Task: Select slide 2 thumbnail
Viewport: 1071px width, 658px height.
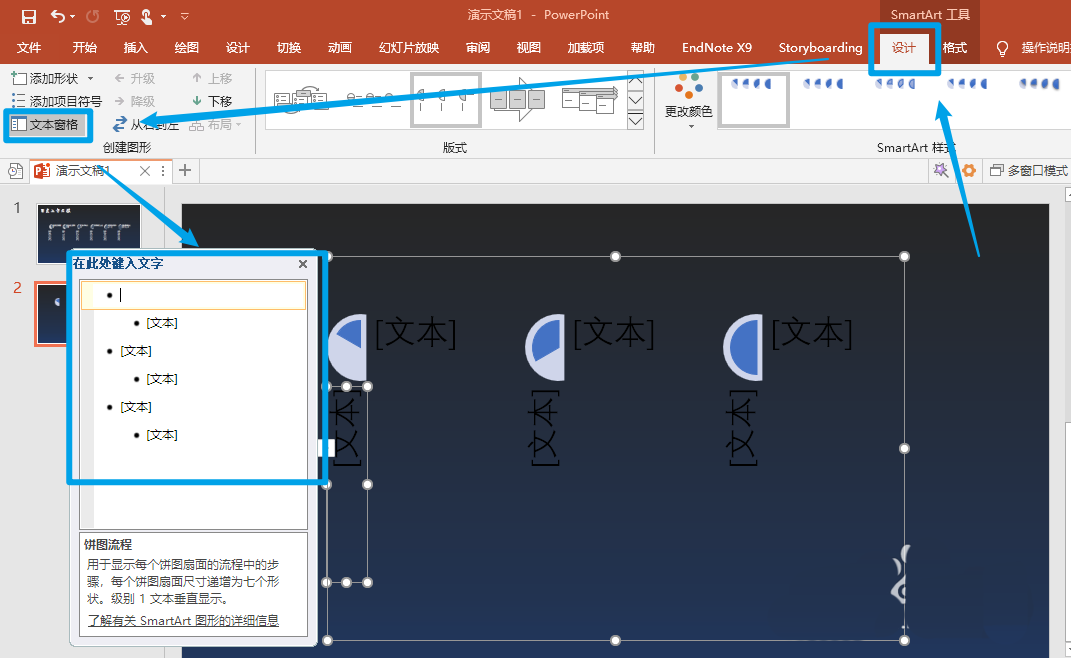Action: 52,313
